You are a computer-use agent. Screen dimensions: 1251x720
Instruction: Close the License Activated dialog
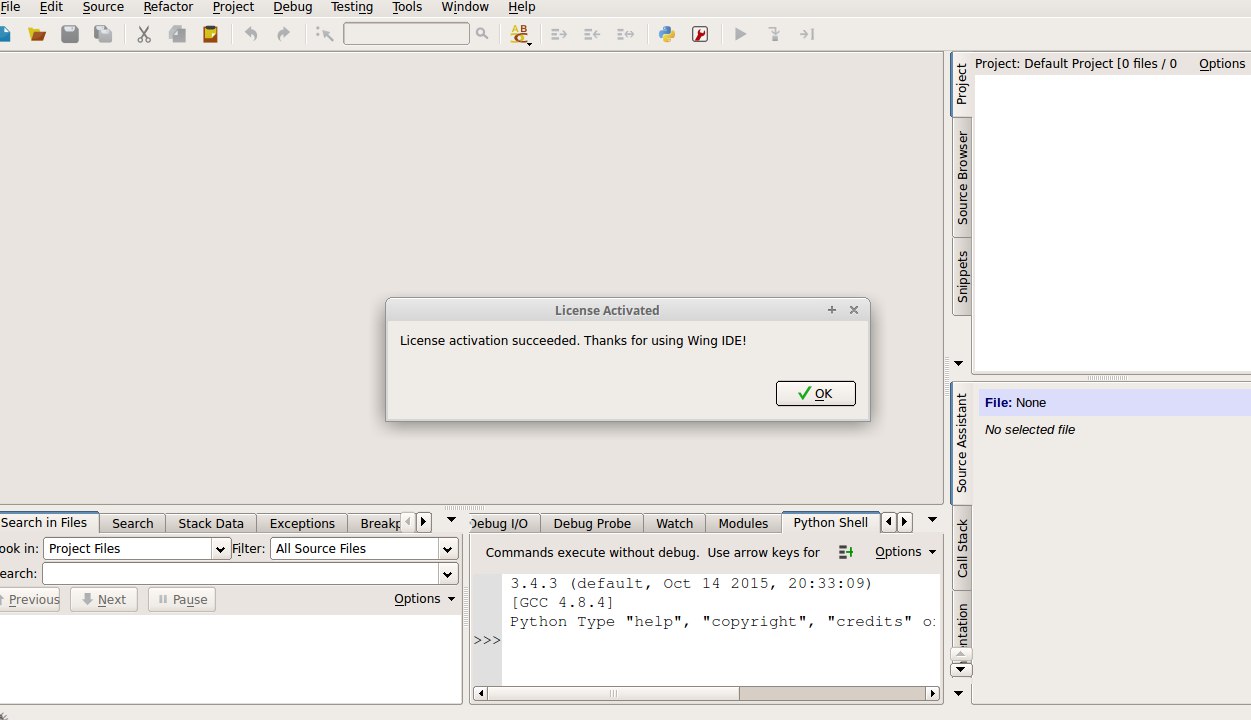854,310
